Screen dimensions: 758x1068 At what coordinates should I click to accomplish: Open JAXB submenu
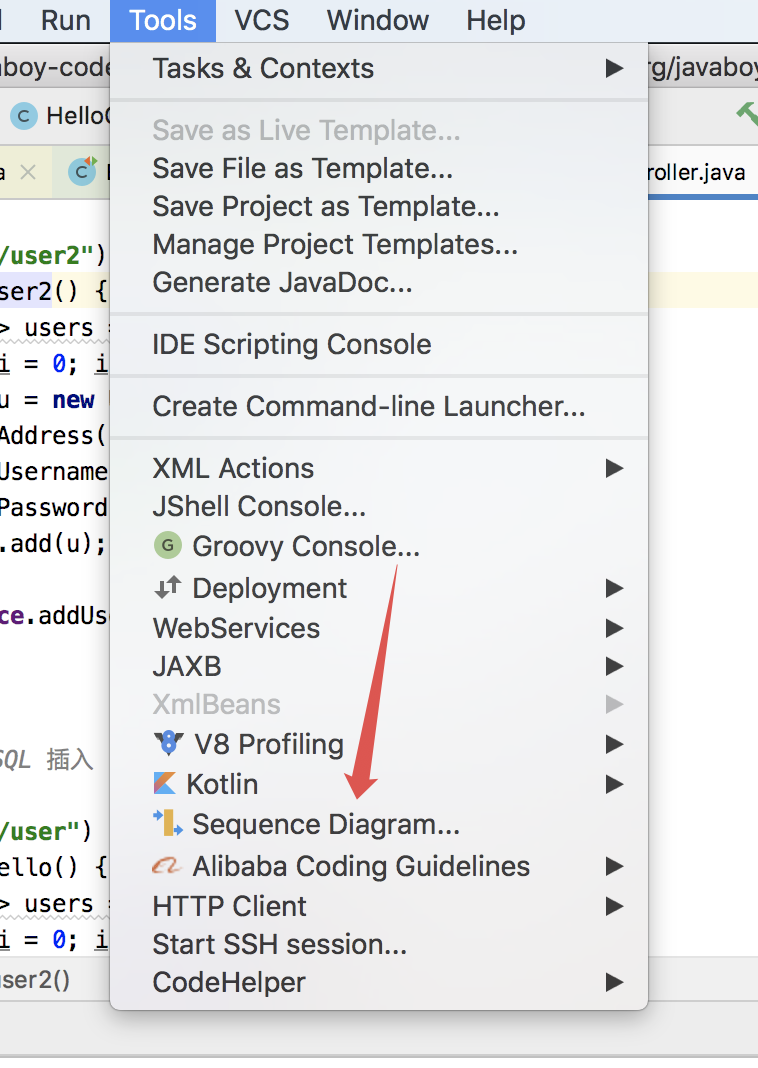379,666
